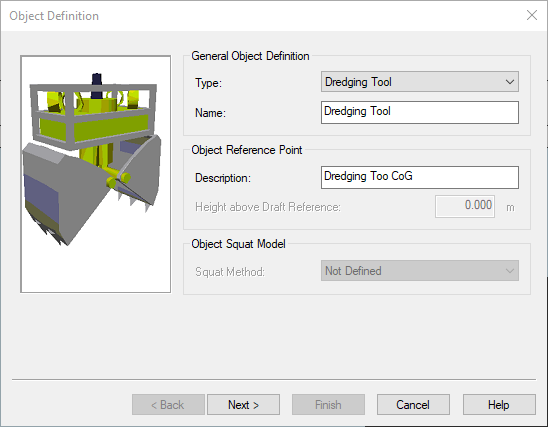Click the Height above Draft Reference value box

pyautogui.click(x=465, y=206)
